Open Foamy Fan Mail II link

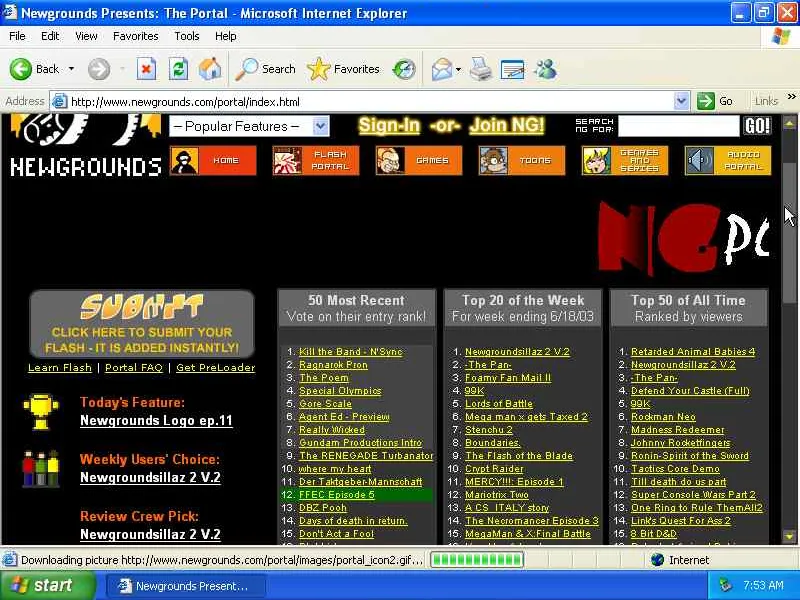(x=508, y=378)
